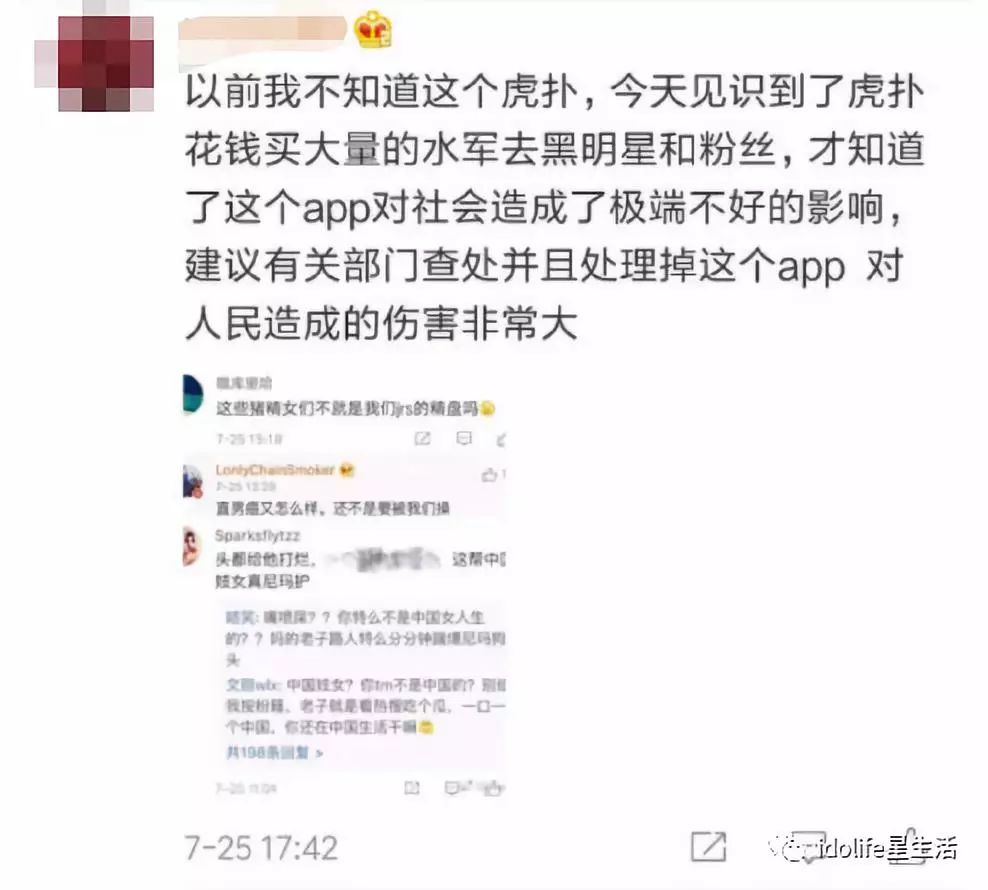
Task: Open the main post timestamp 7-25 17:42
Action: click(x=261, y=848)
